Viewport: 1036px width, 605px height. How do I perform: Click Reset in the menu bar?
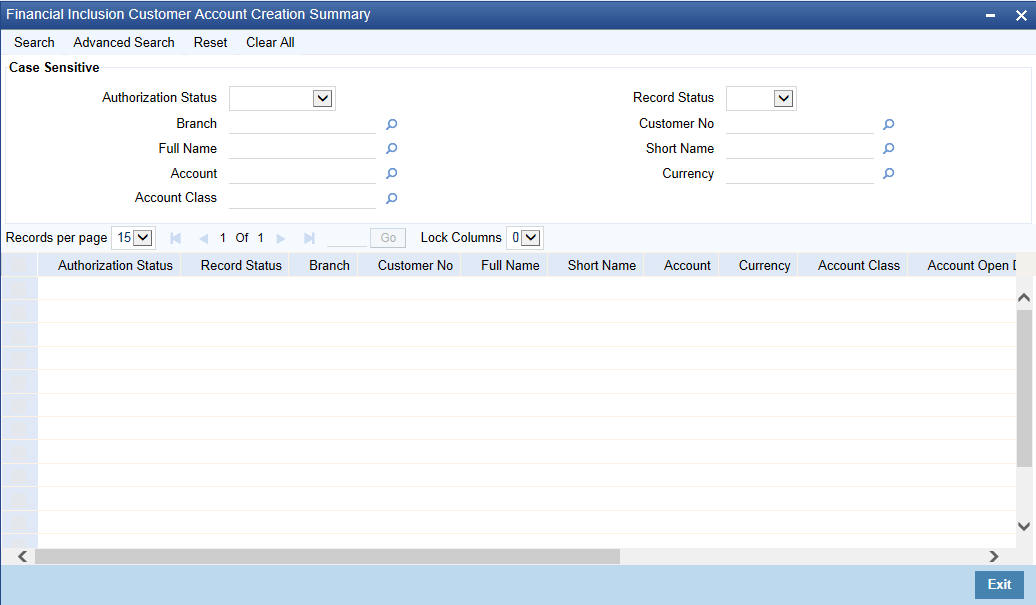210,42
